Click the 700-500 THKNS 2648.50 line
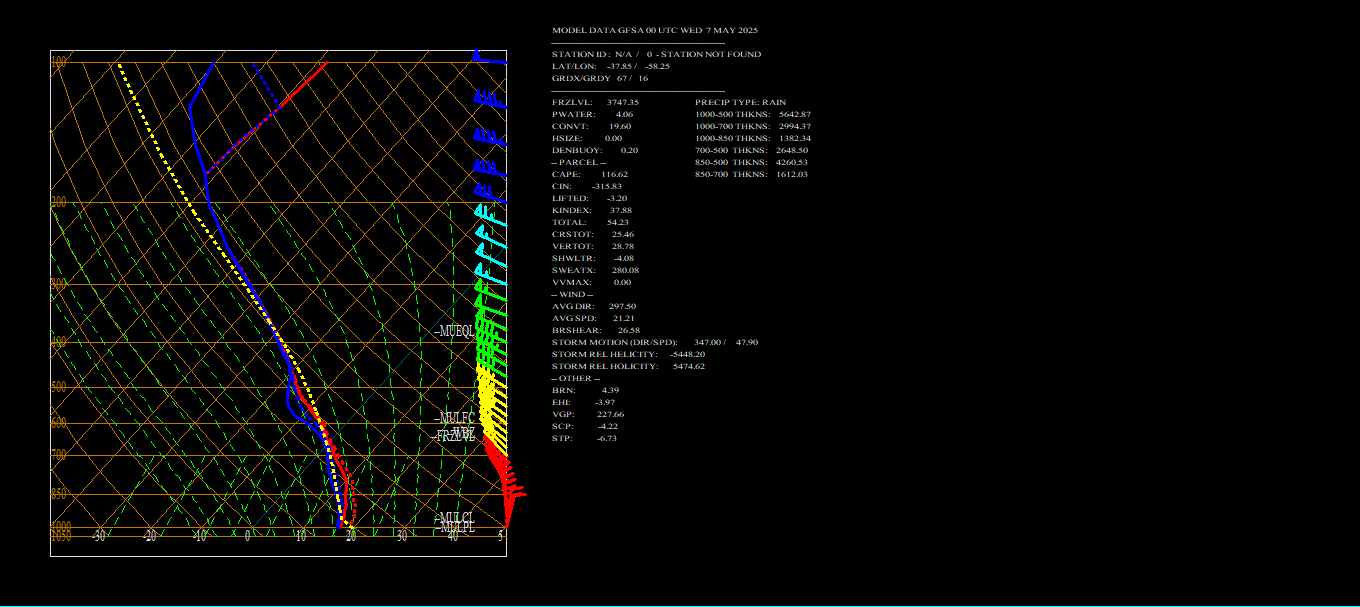The height and width of the screenshot is (607, 1360). [x=751, y=150]
